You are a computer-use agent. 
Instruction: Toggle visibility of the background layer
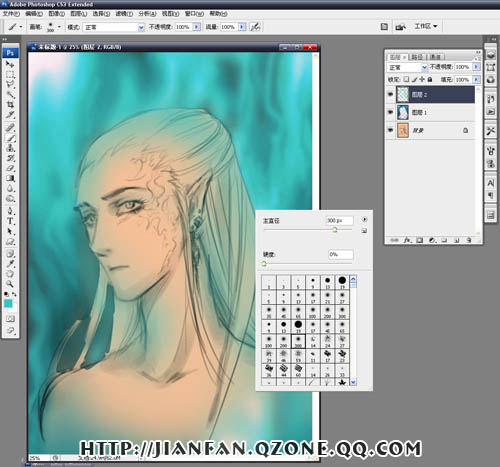coord(390,130)
